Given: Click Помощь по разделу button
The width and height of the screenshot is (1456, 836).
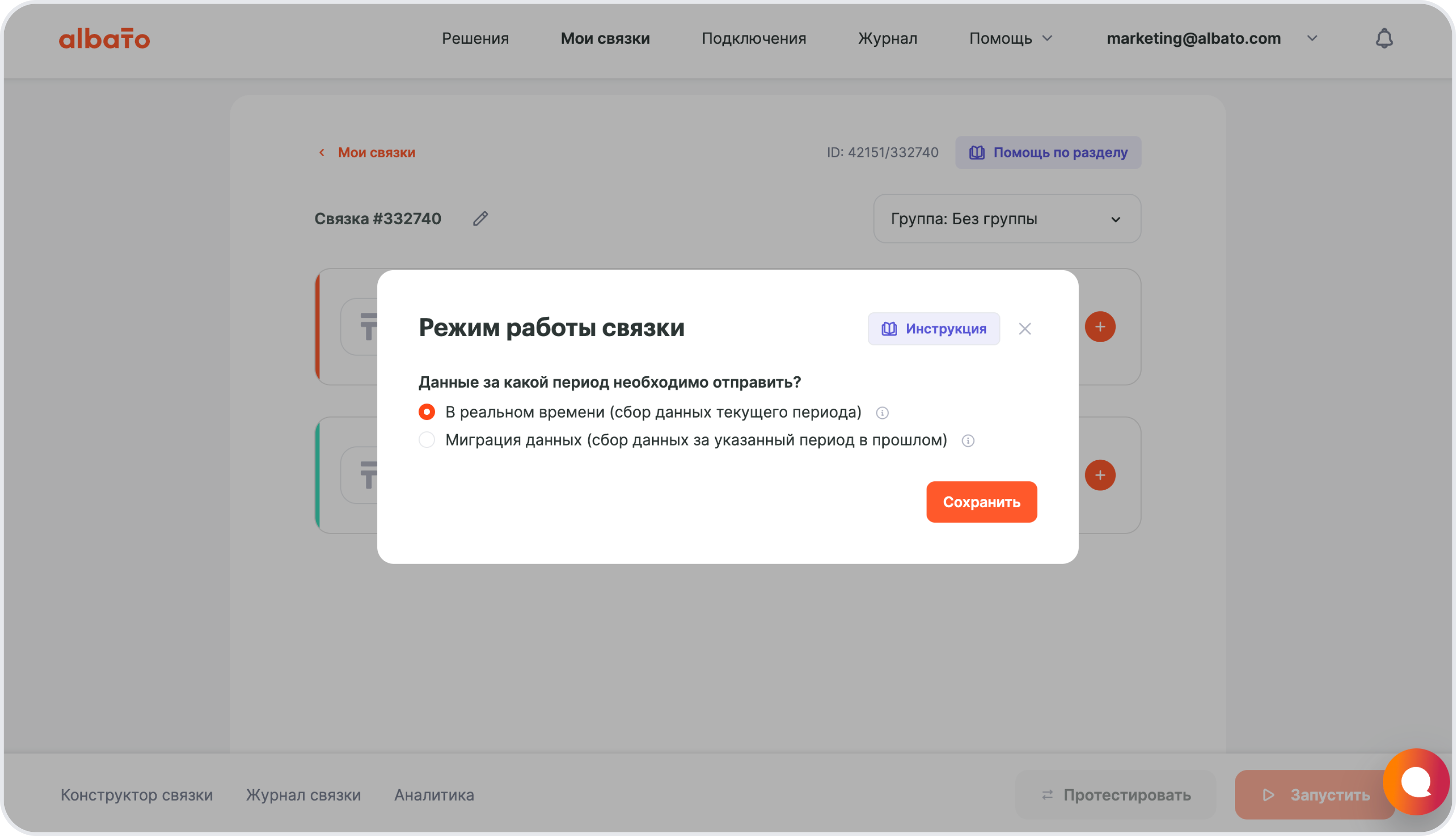Looking at the screenshot, I should tap(1047, 152).
